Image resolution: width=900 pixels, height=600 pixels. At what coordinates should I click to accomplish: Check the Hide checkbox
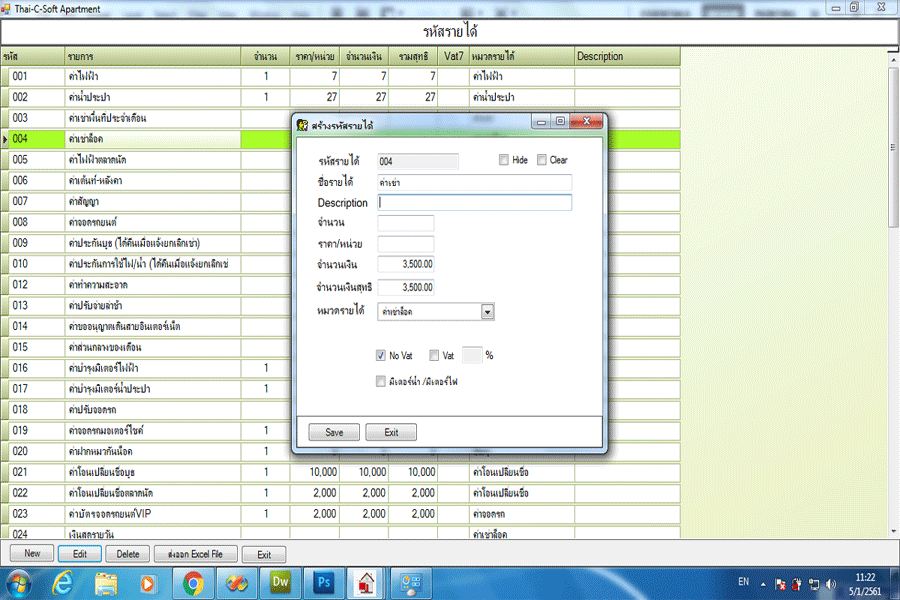[x=503, y=160]
